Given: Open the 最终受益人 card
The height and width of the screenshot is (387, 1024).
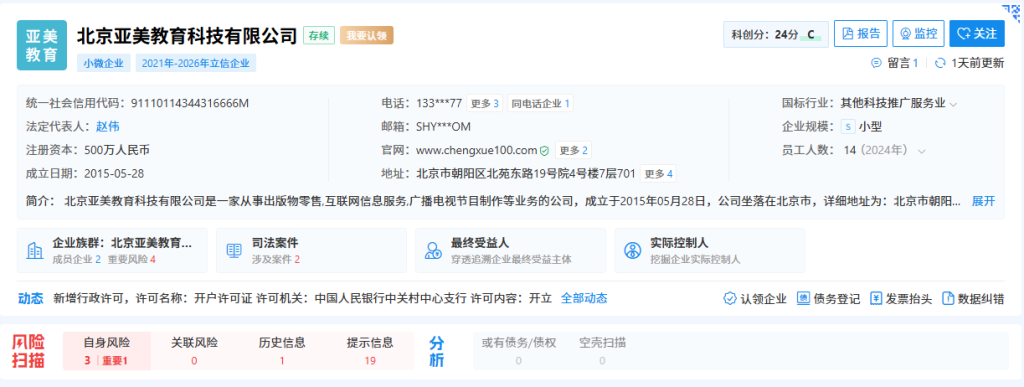Looking at the screenshot, I should click(x=510, y=250).
